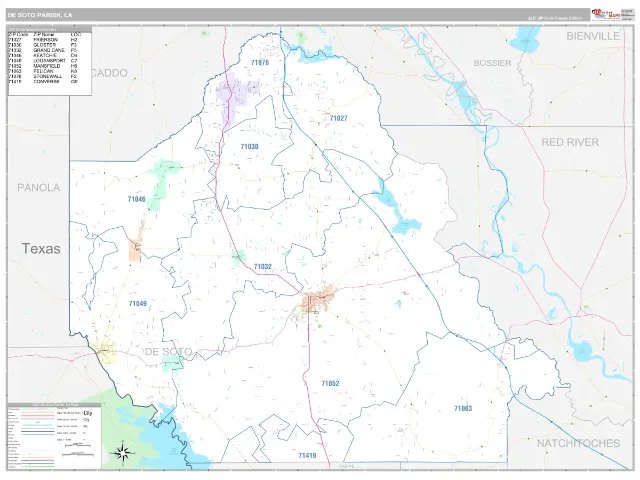Select the 71049 ZIP code label
Screen dimensions: 640x480
click(x=138, y=304)
